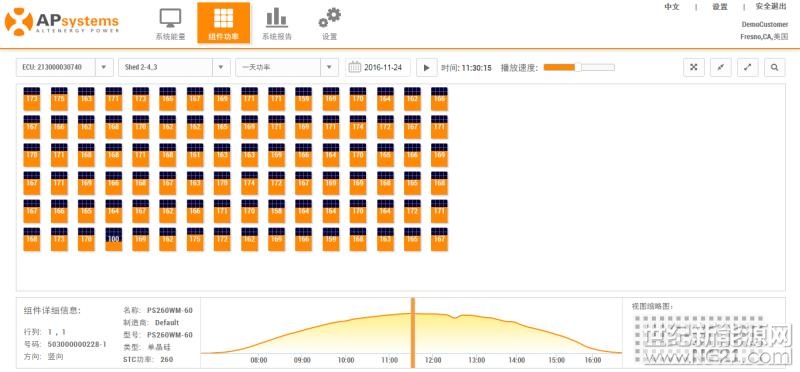Click the magnifier search icon
800x372 pixels.
coord(774,67)
